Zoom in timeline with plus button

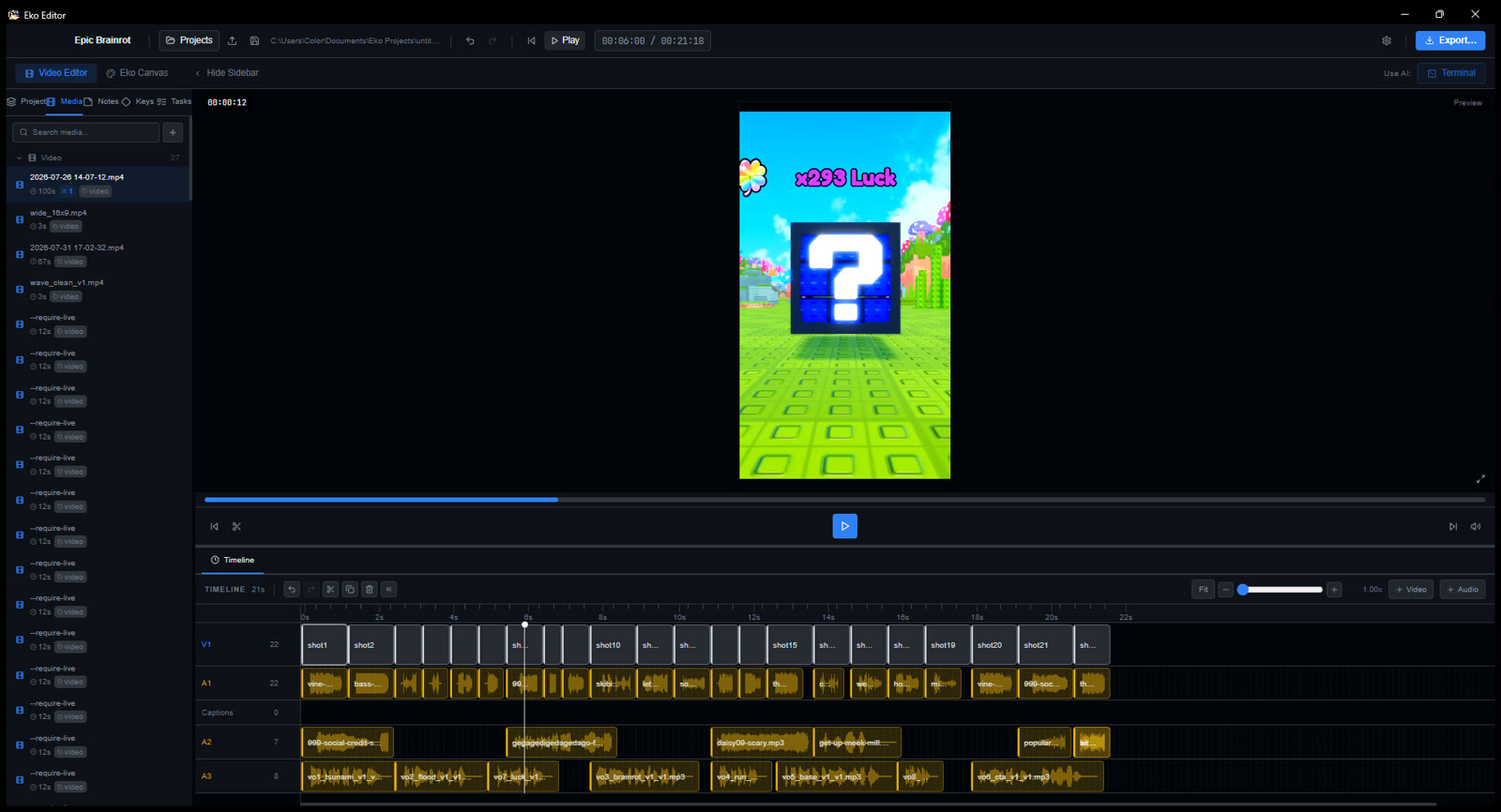1334,589
